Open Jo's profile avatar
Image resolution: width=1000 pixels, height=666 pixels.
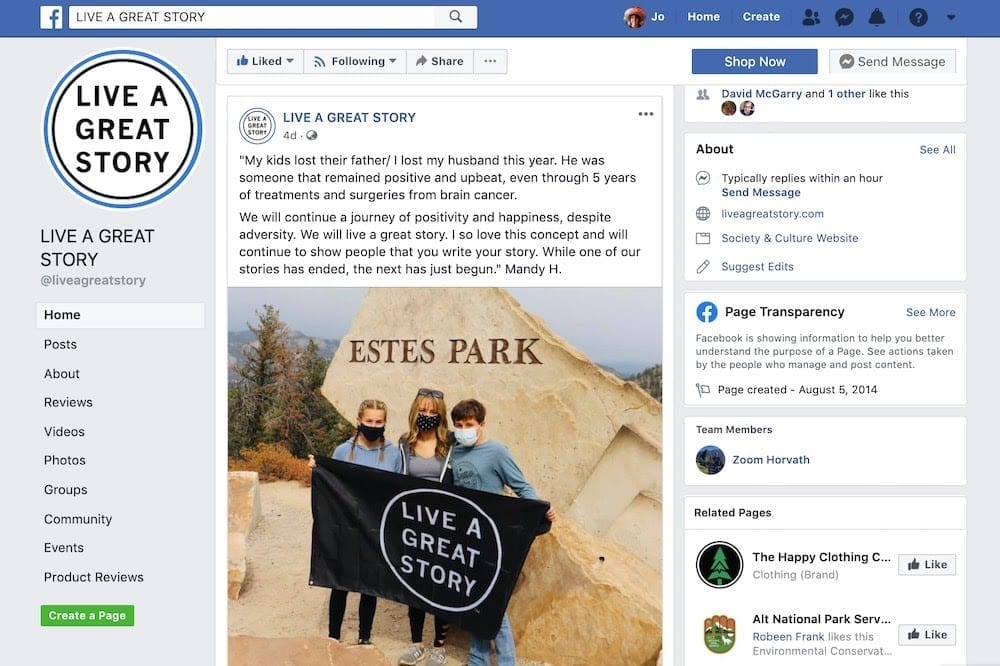[x=634, y=17]
